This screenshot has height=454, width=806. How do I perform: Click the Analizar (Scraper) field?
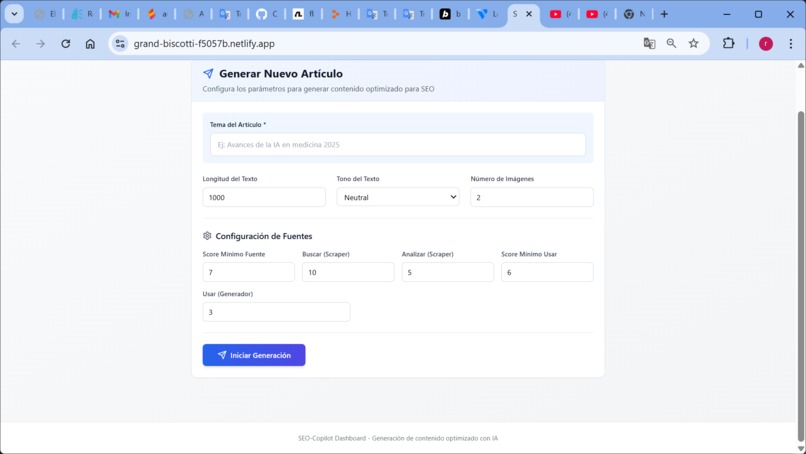click(x=448, y=272)
